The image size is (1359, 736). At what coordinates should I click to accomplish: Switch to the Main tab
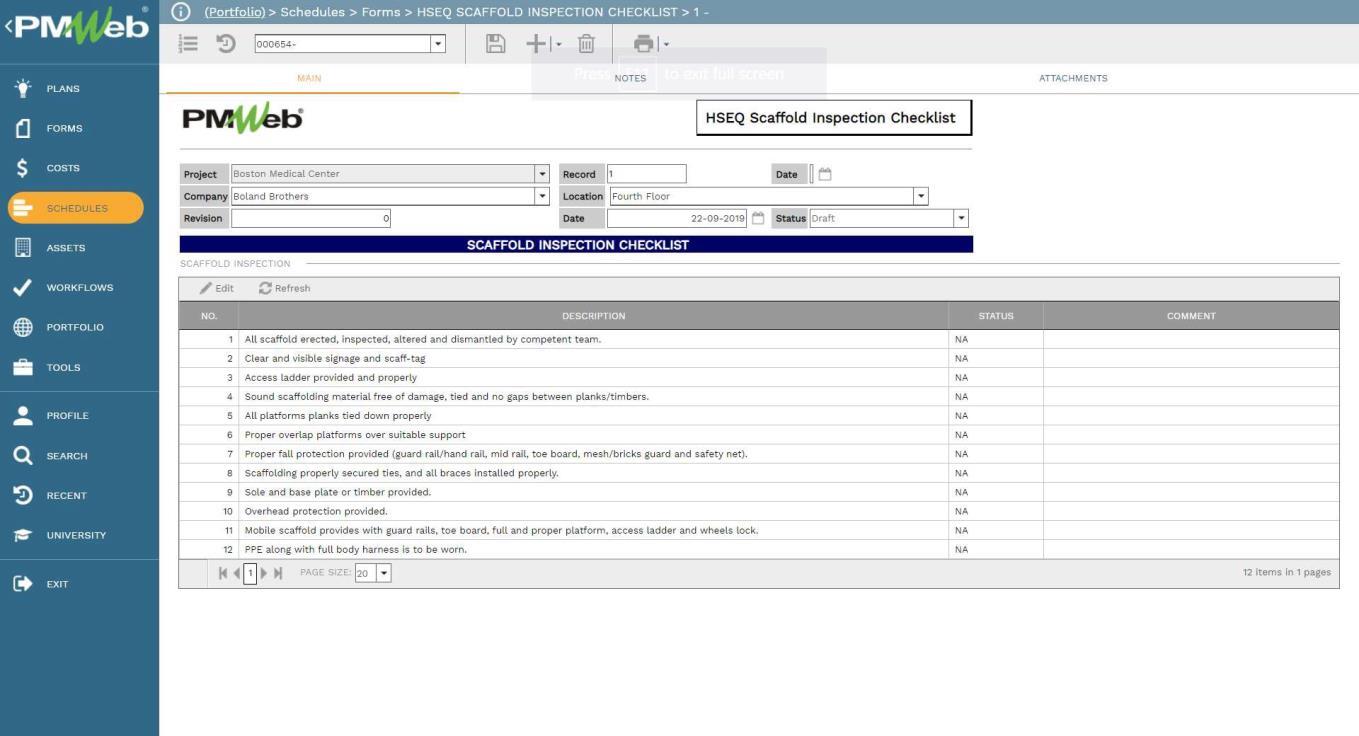[x=309, y=78]
